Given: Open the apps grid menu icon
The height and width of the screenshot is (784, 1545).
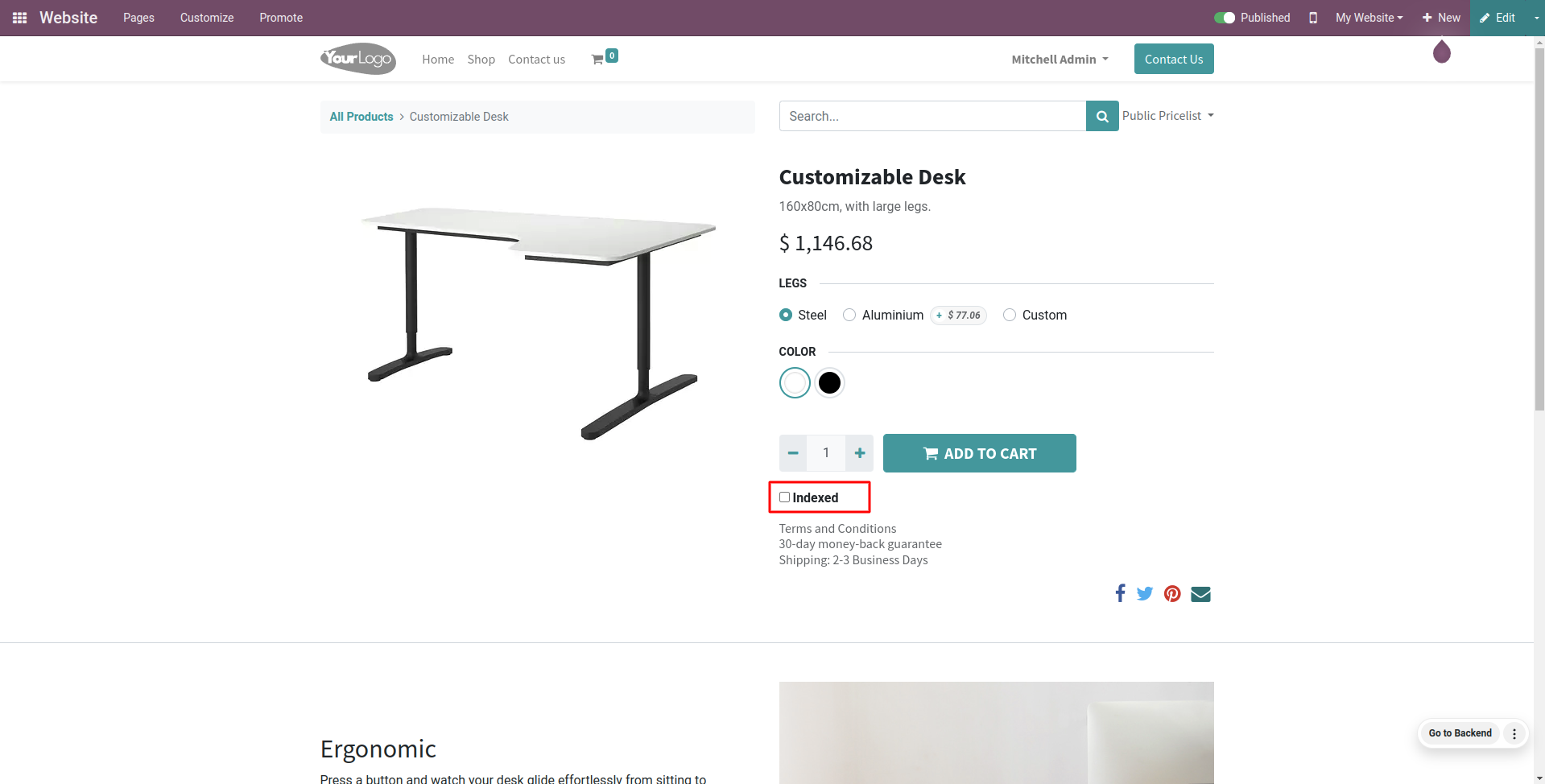Looking at the screenshot, I should click(20, 18).
